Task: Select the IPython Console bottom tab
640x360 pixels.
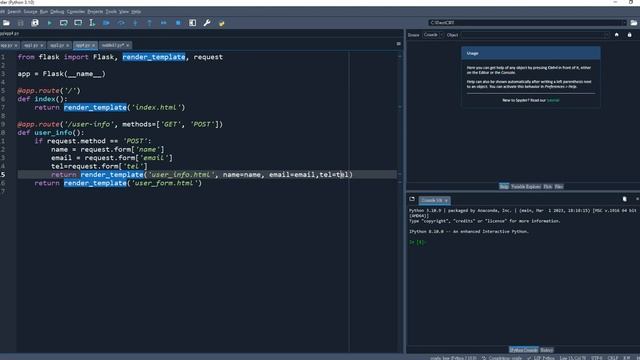Action: 523,350
